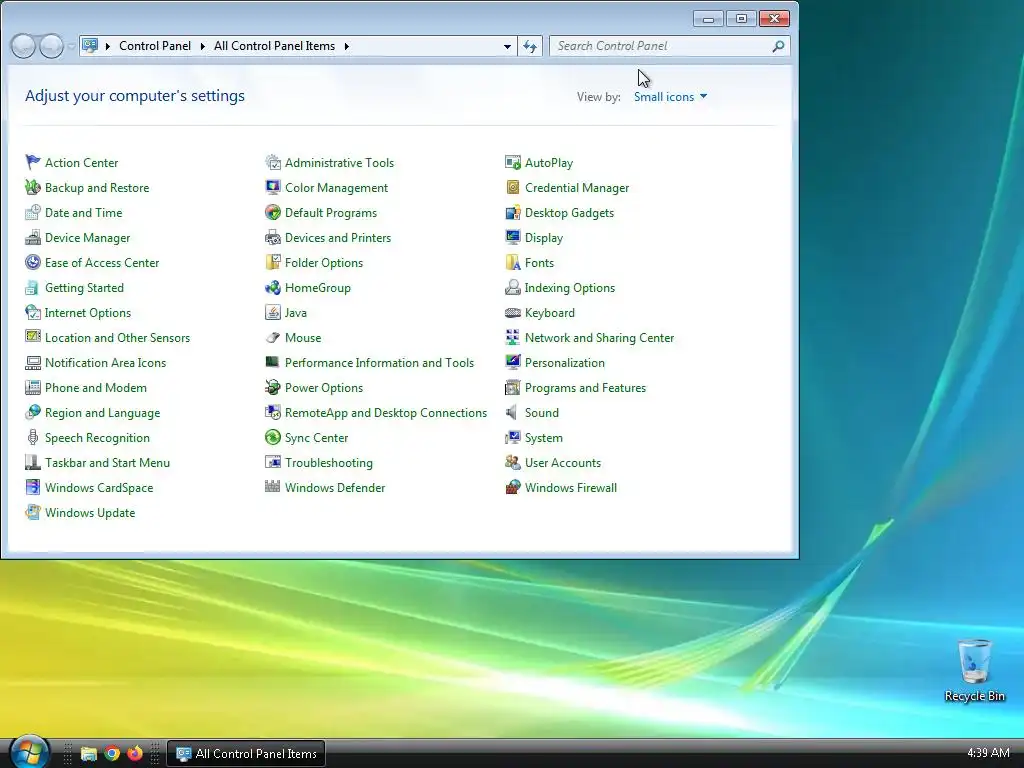Image resolution: width=1024 pixels, height=768 pixels.
Task: Click the address bar refresh button
Action: pyautogui.click(x=530, y=46)
